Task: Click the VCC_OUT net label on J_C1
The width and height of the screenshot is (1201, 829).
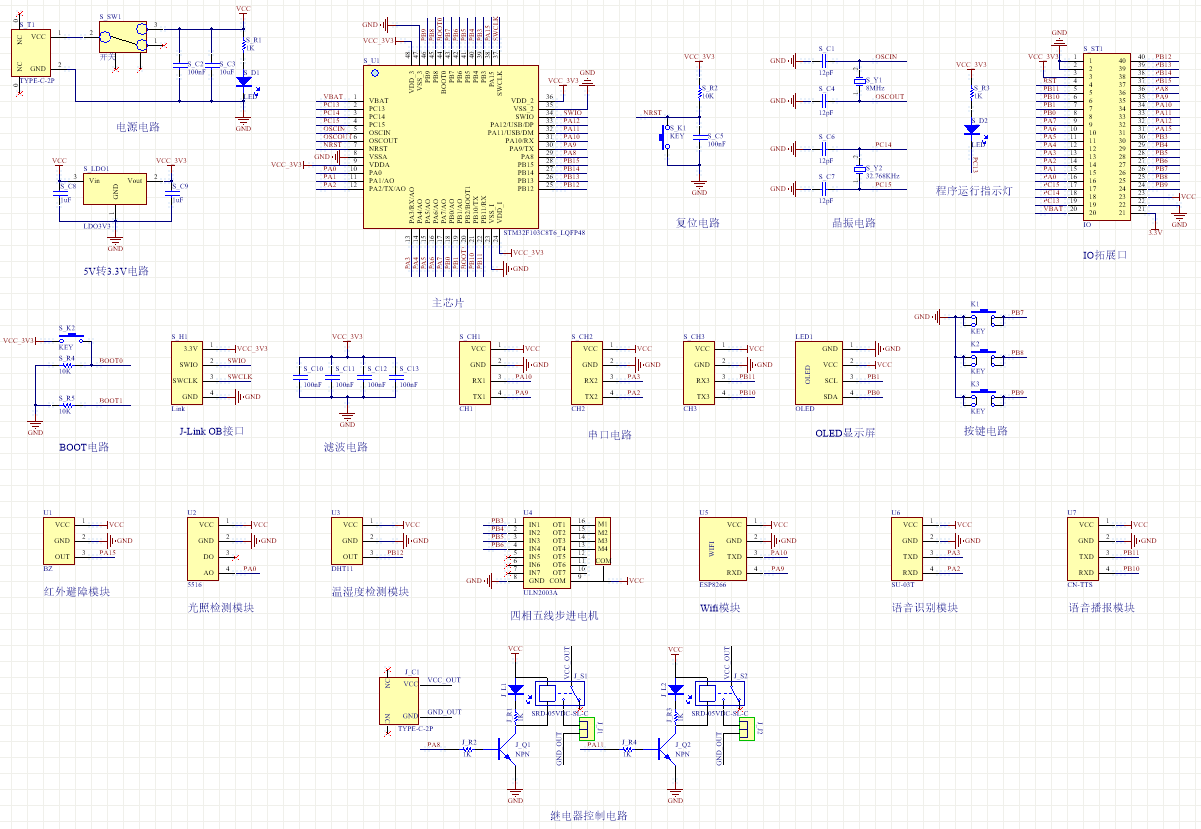Action: coord(444,680)
